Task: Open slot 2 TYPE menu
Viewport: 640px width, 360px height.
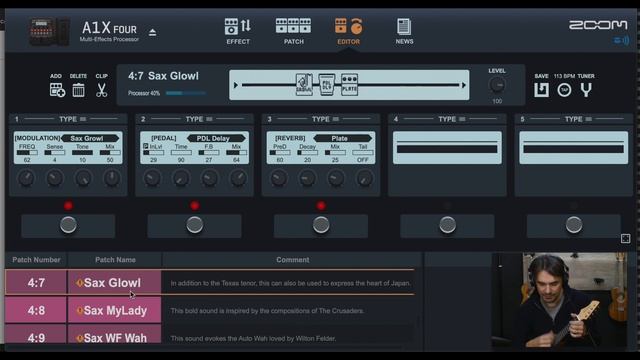Action: tap(199, 119)
